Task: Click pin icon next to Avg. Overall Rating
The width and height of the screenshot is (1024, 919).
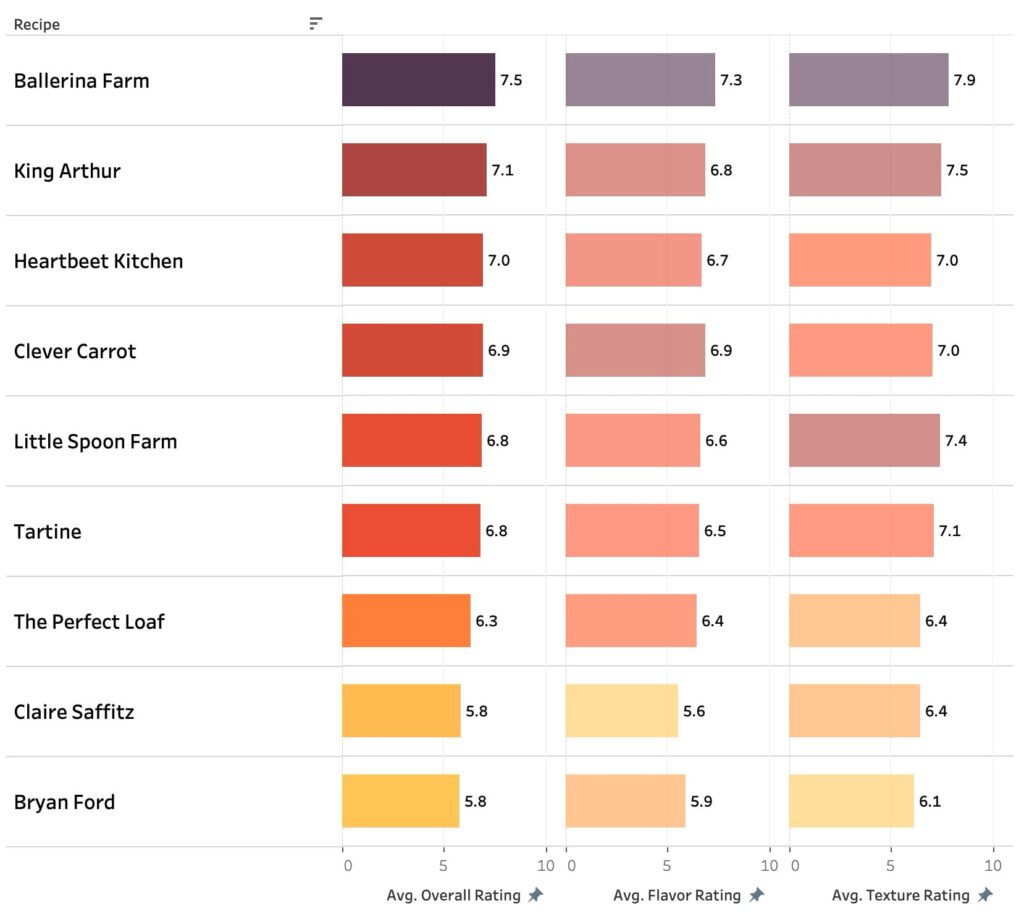Action: 536,895
